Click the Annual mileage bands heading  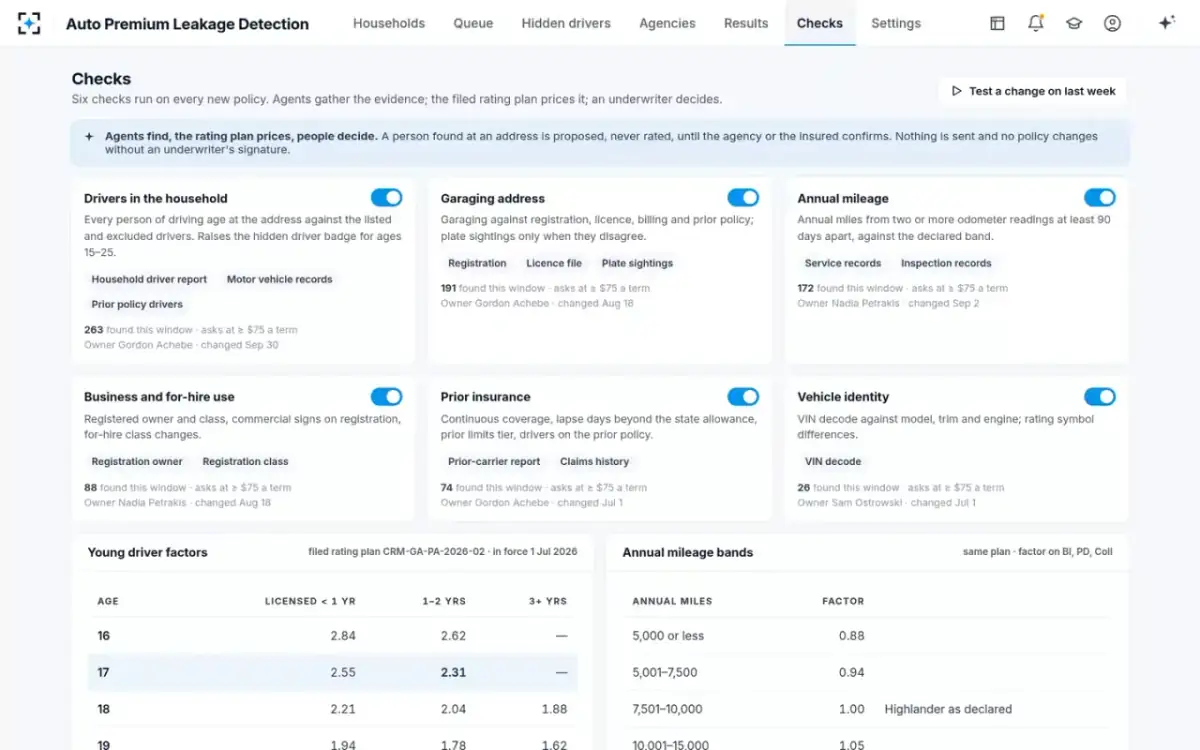click(x=688, y=552)
